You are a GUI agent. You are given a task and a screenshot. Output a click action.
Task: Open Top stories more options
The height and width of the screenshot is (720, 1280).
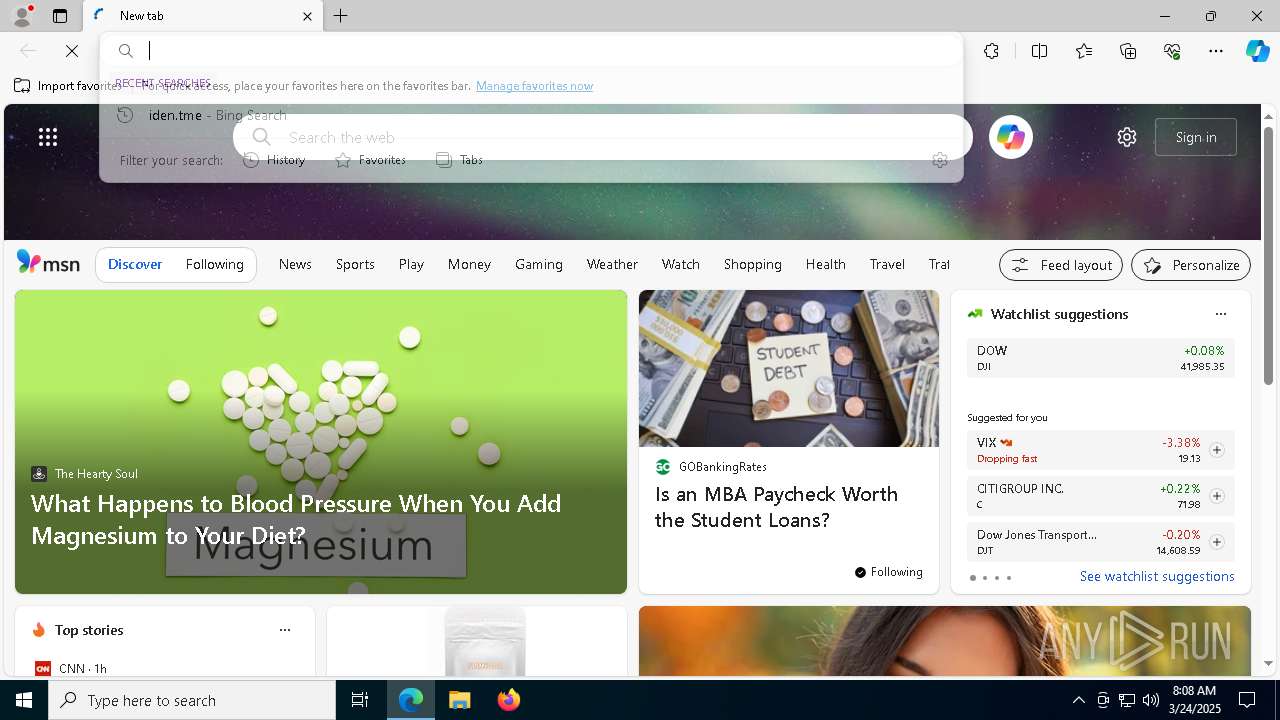[285, 630]
